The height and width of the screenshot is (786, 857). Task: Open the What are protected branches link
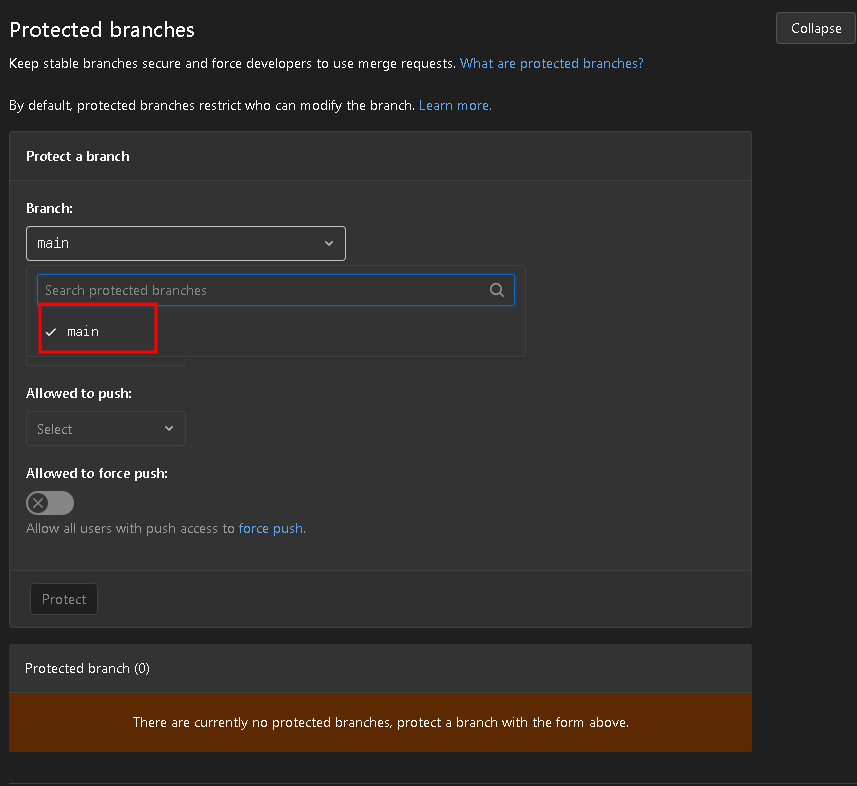pos(551,63)
